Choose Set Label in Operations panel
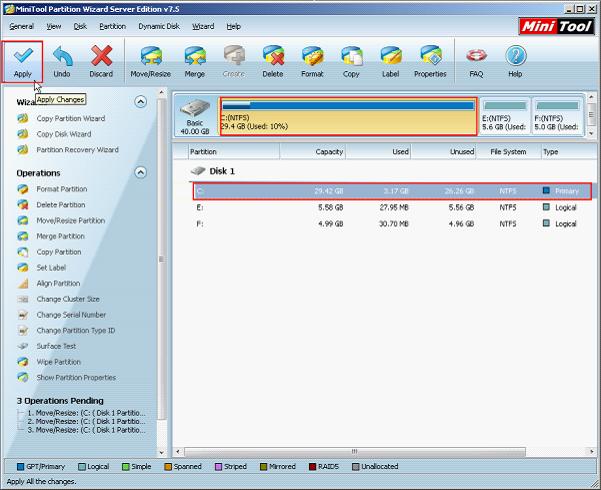This screenshot has height=490, width=601. point(51,268)
